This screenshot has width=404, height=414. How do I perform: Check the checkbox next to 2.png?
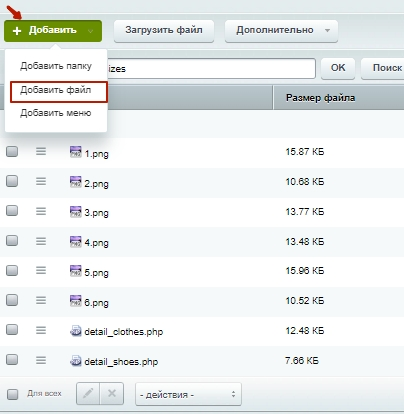[x=12, y=181]
